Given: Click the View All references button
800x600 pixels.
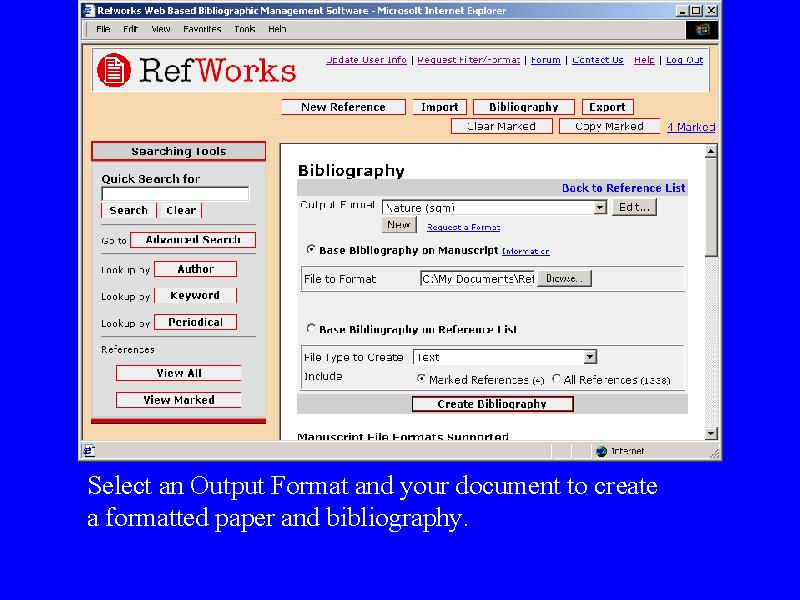Looking at the screenshot, I should 179,373.
